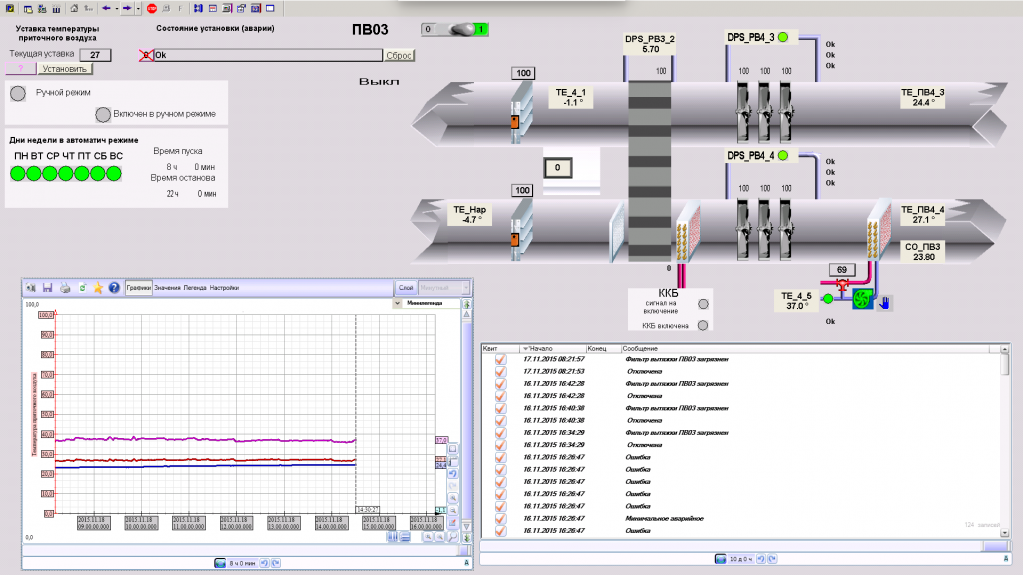Screen dimensions: 1023x575
Task: Click the blue hand manual-mode icon
Action: pyautogui.click(x=885, y=302)
